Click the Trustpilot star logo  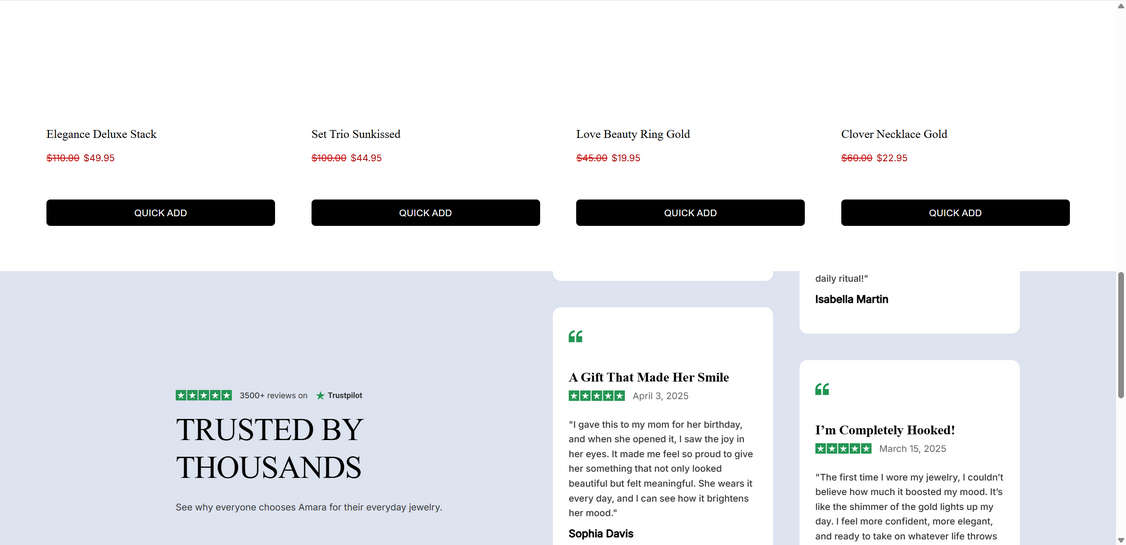(x=320, y=396)
